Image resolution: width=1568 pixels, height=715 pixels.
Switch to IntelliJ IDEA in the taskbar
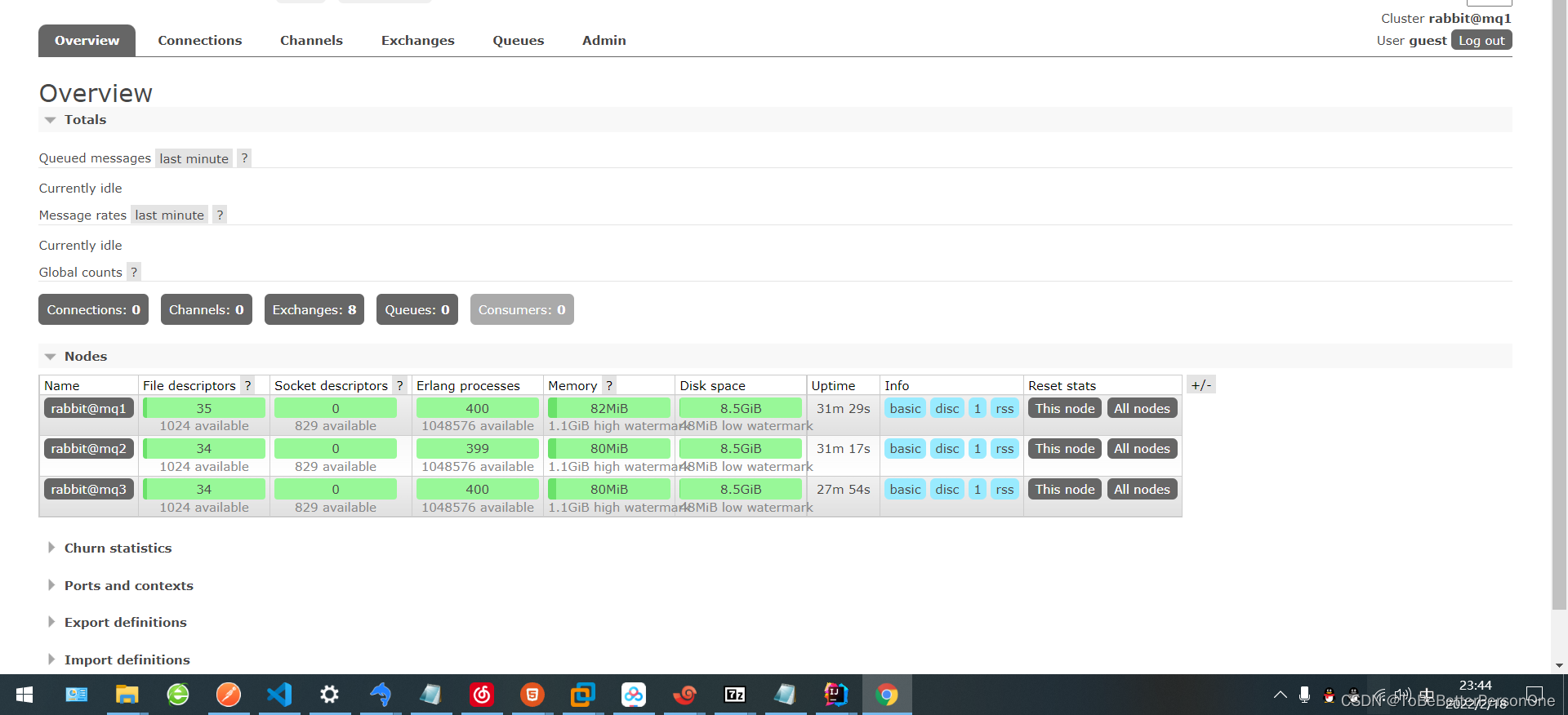(836, 695)
